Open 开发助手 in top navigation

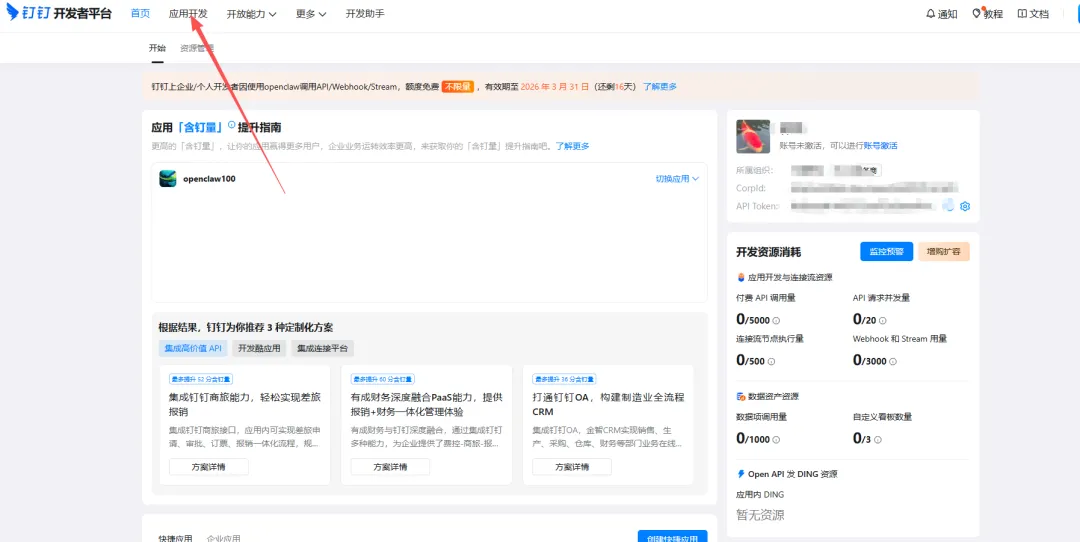tap(365, 14)
